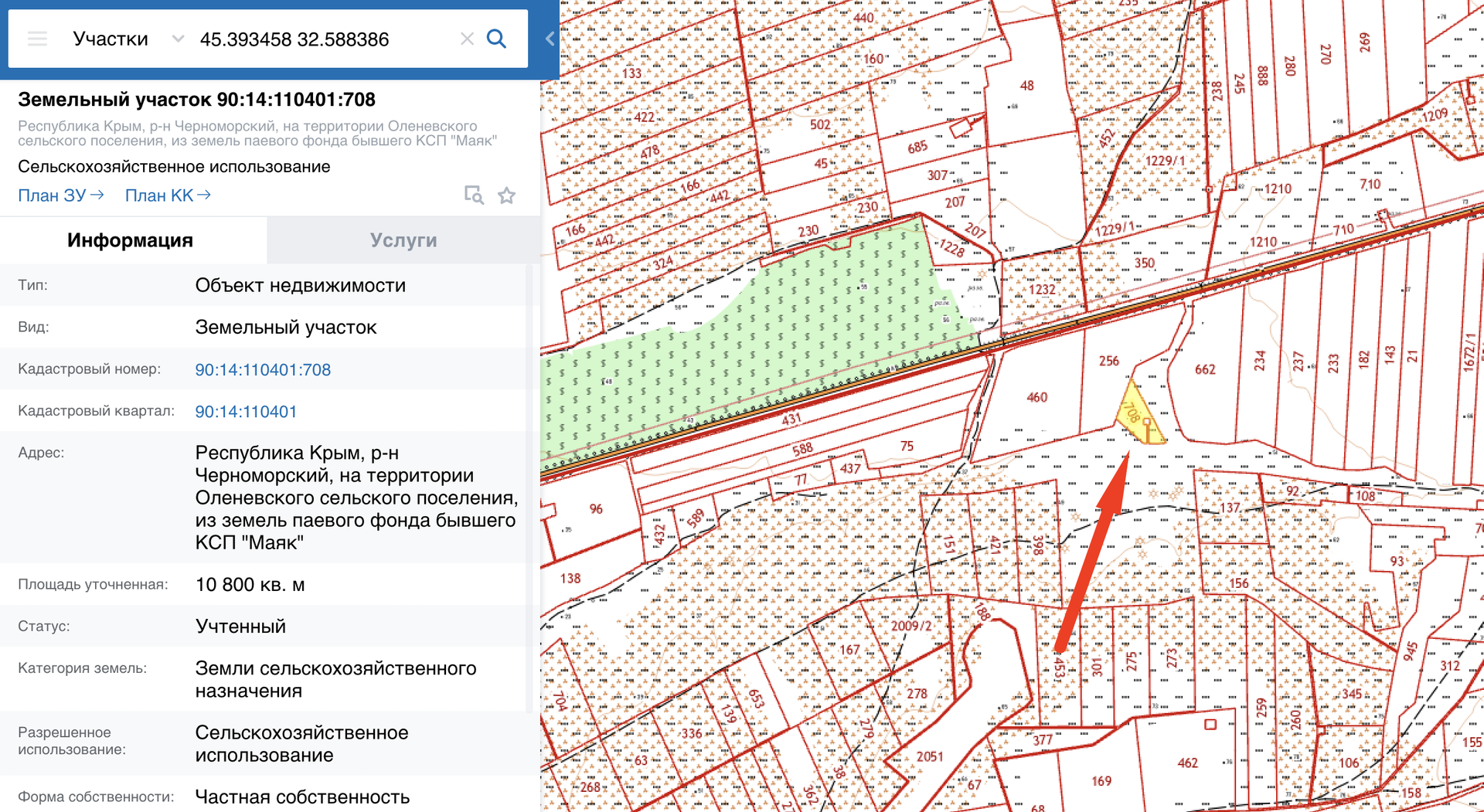Open the План ЗУ link
This screenshot has width=1484, height=812.
click(x=61, y=195)
